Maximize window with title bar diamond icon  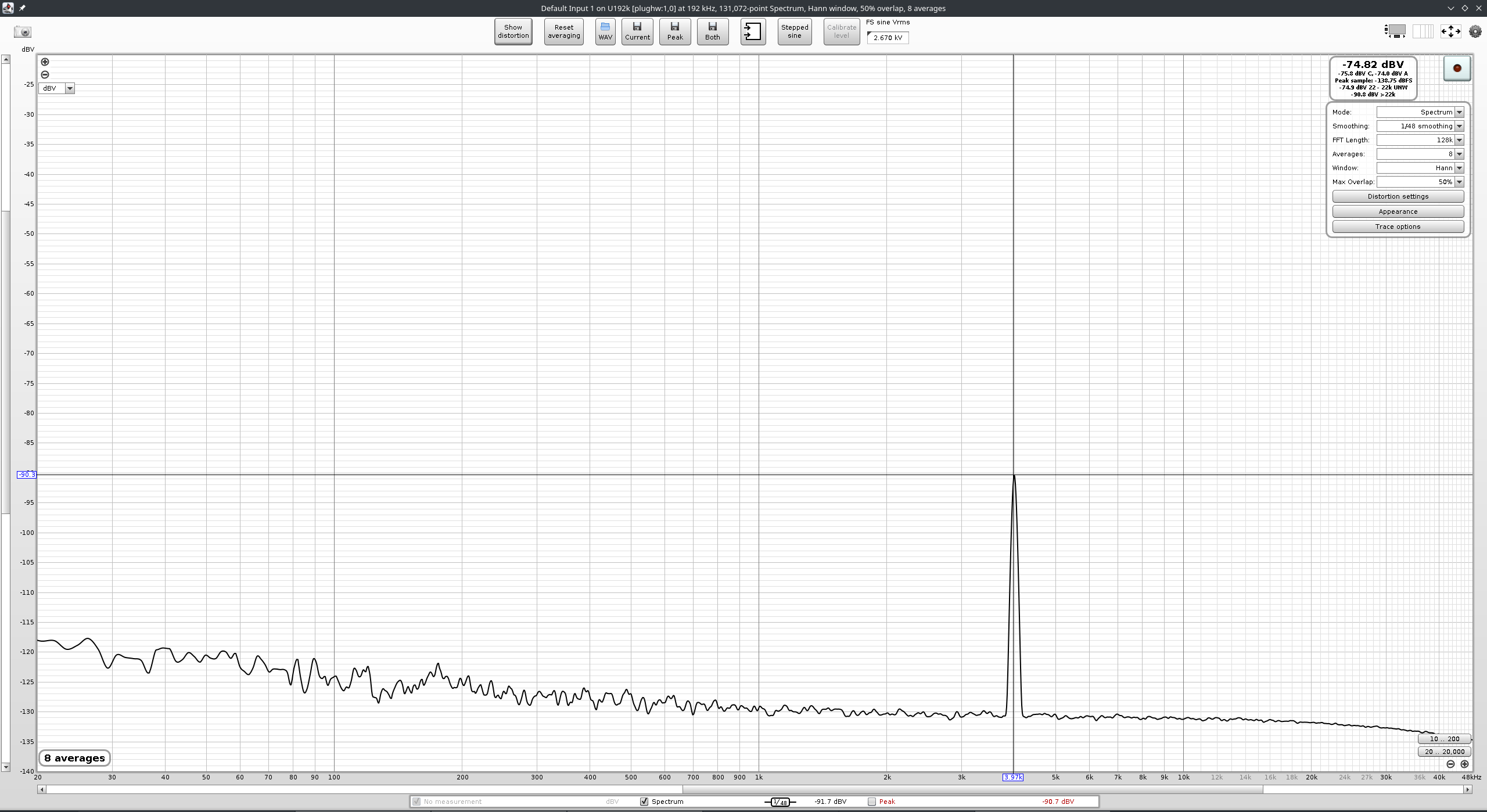[1464, 8]
